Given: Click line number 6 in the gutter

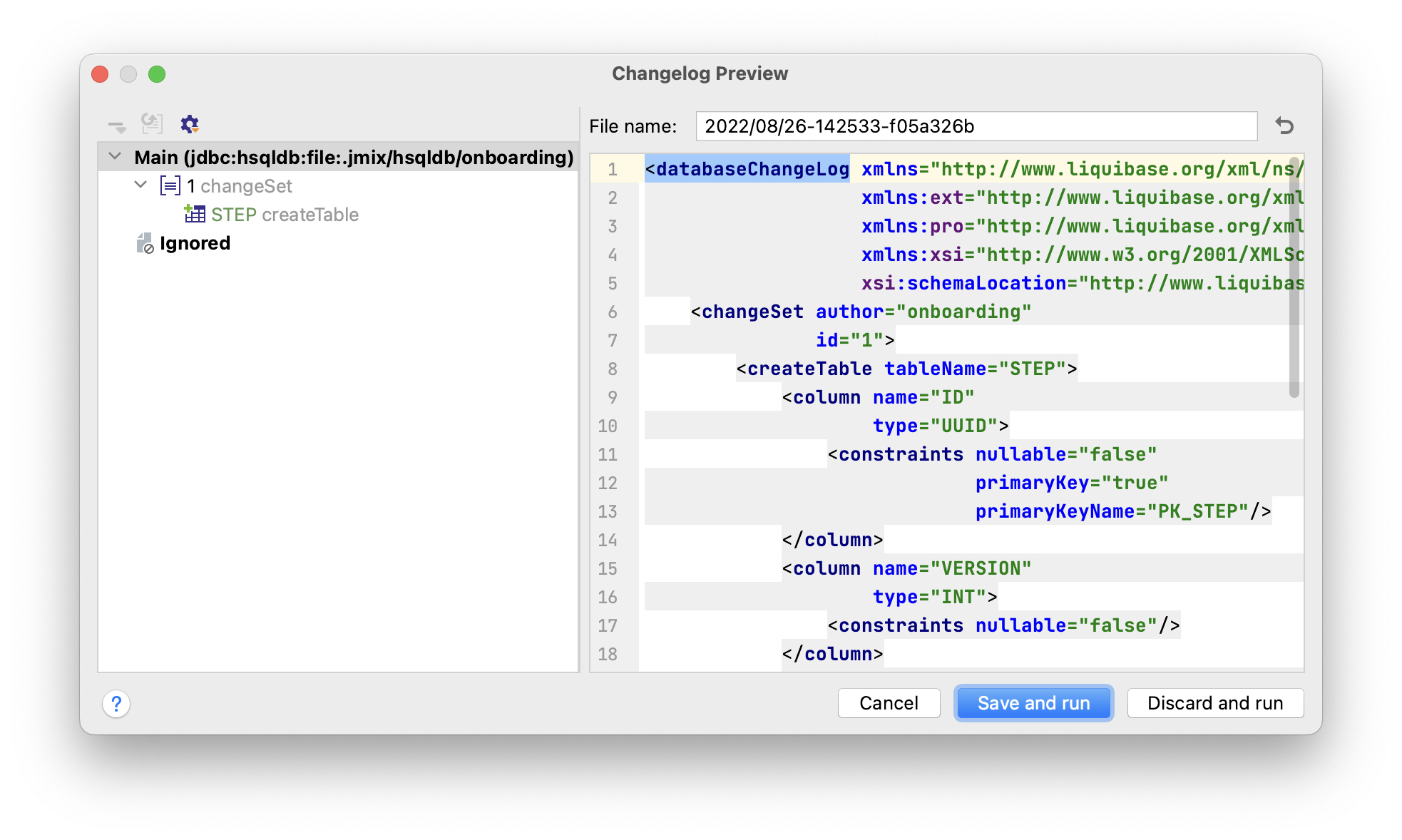Looking at the screenshot, I should (612, 312).
